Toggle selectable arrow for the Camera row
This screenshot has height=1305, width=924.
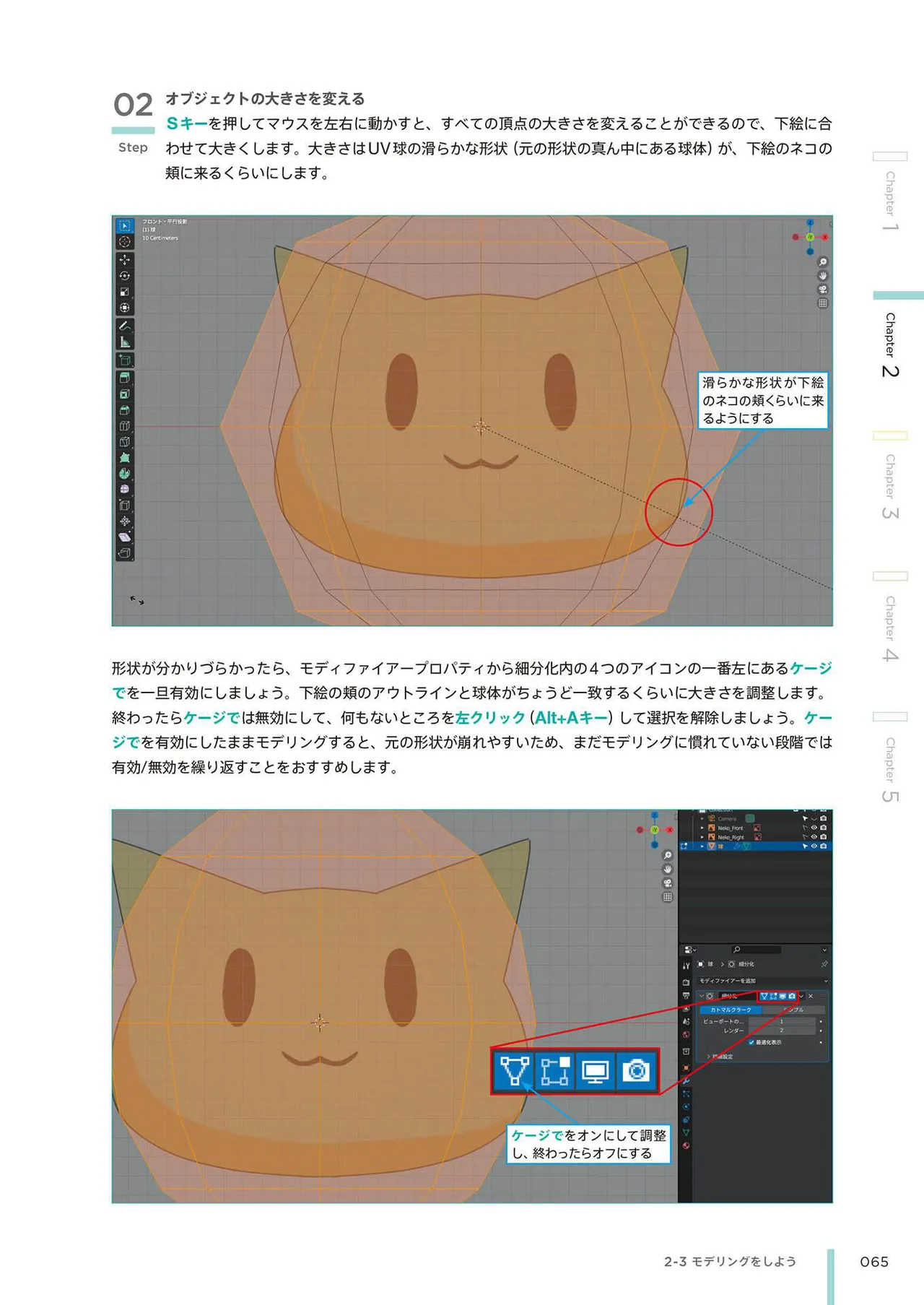(x=805, y=818)
